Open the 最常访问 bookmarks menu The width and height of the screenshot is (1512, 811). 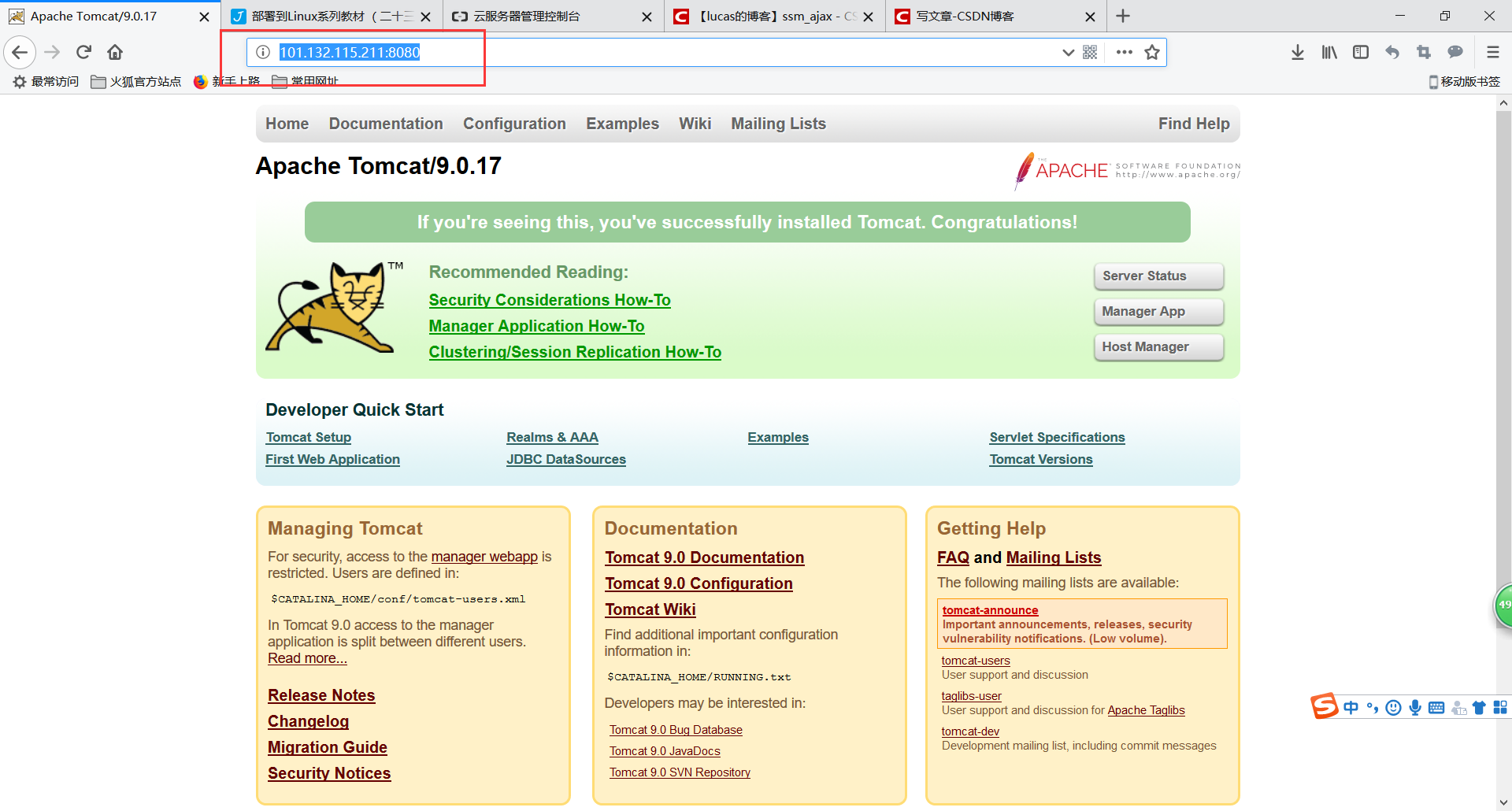tap(46, 81)
